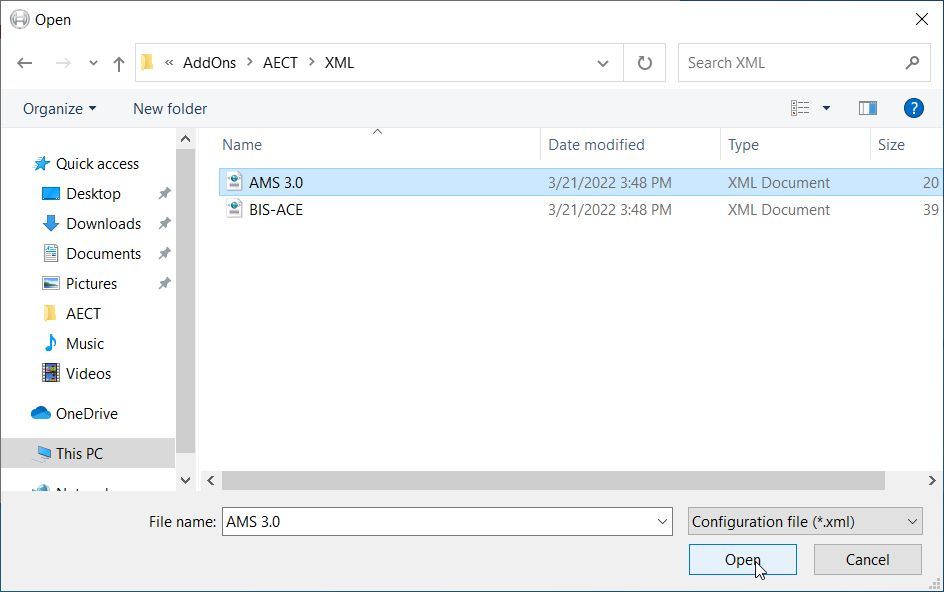Select Downloads in Quick access
Image resolution: width=944 pixels, height=592 pixels.
point(103,224)
